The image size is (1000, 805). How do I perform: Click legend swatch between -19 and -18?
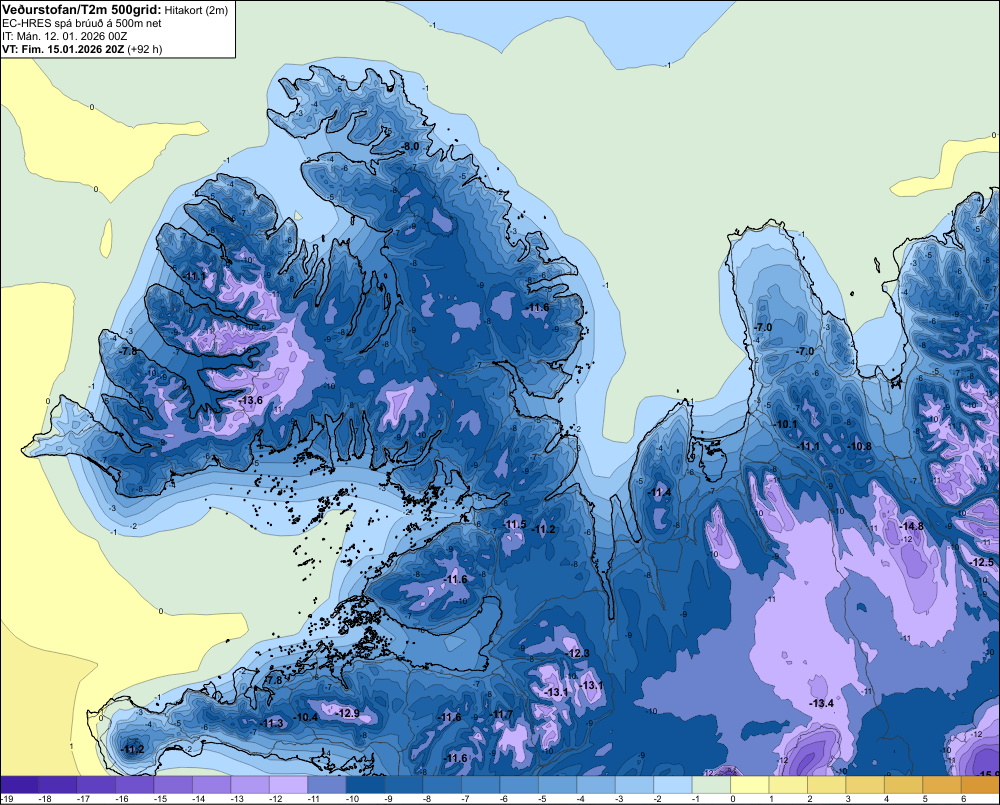[20, 785]
